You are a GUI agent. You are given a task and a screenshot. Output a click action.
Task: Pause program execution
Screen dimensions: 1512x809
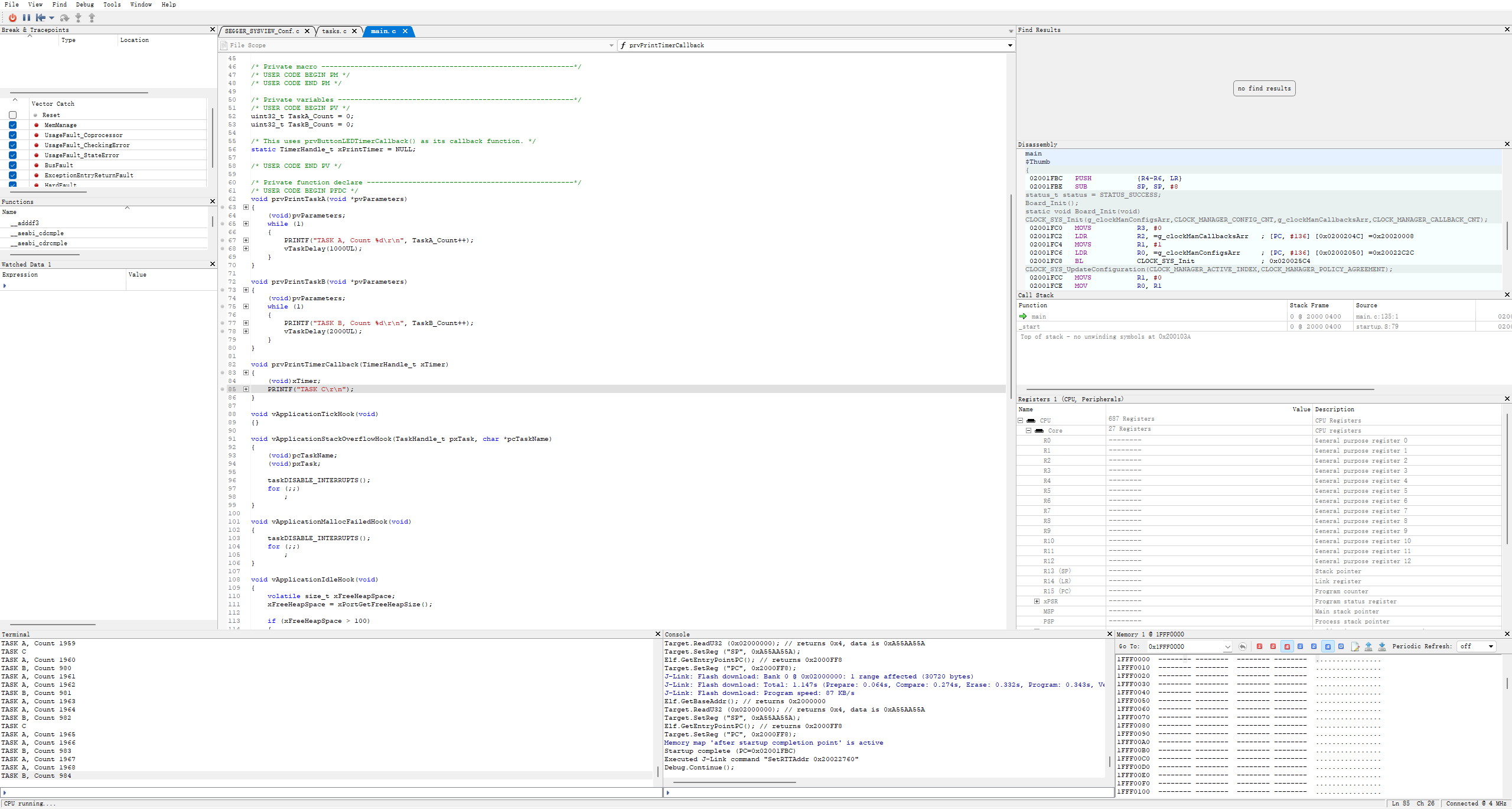(27, 18)
